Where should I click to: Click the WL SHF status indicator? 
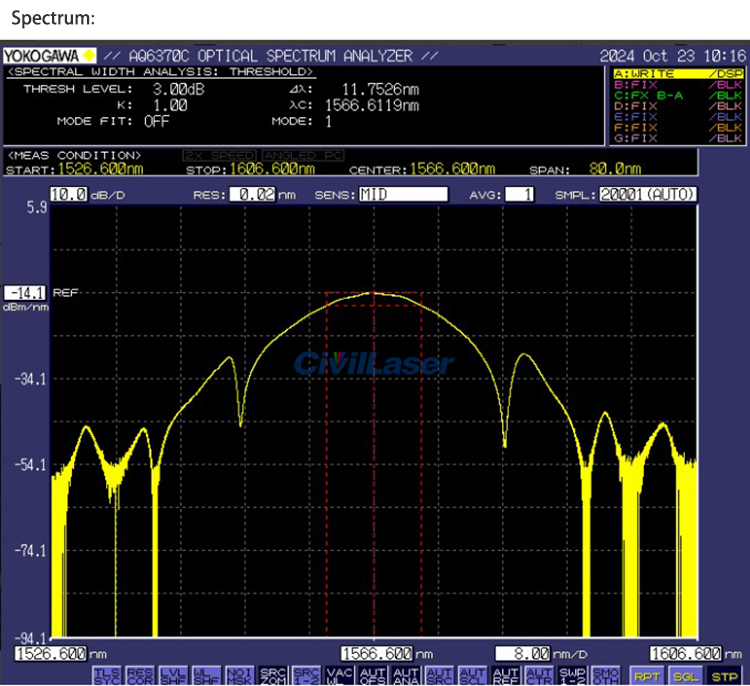click(206, 675)
